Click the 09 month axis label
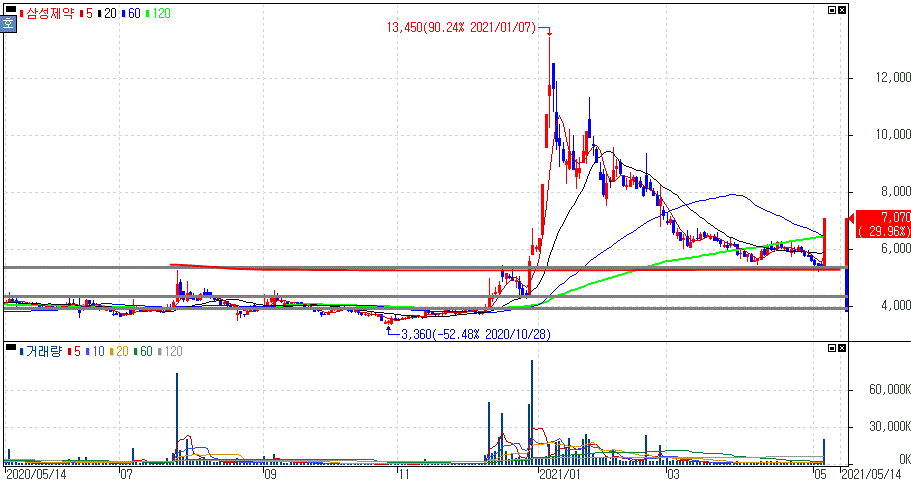Image resolution: width=911 pixels, height=481 pixels. [x=270, y=475]
